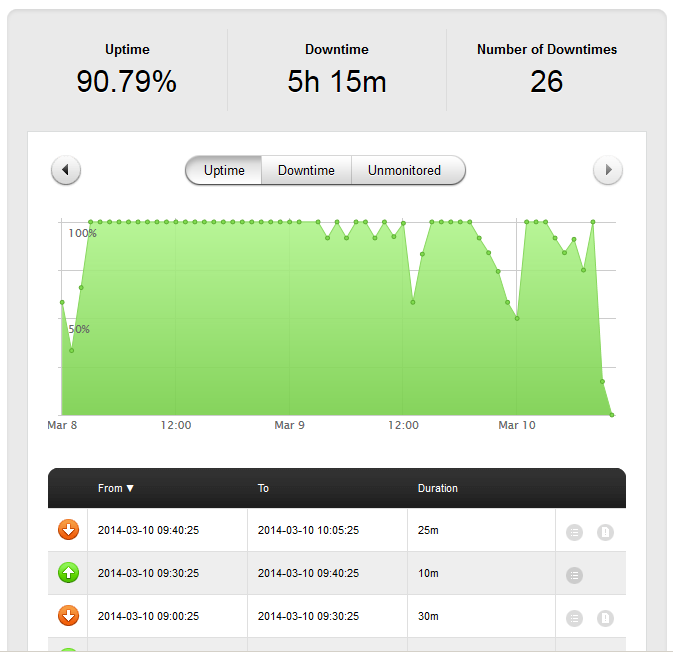Viewport: 673px width, 653px height.
Task: Click the Number of Downtimes value 26
Action: 546,82
